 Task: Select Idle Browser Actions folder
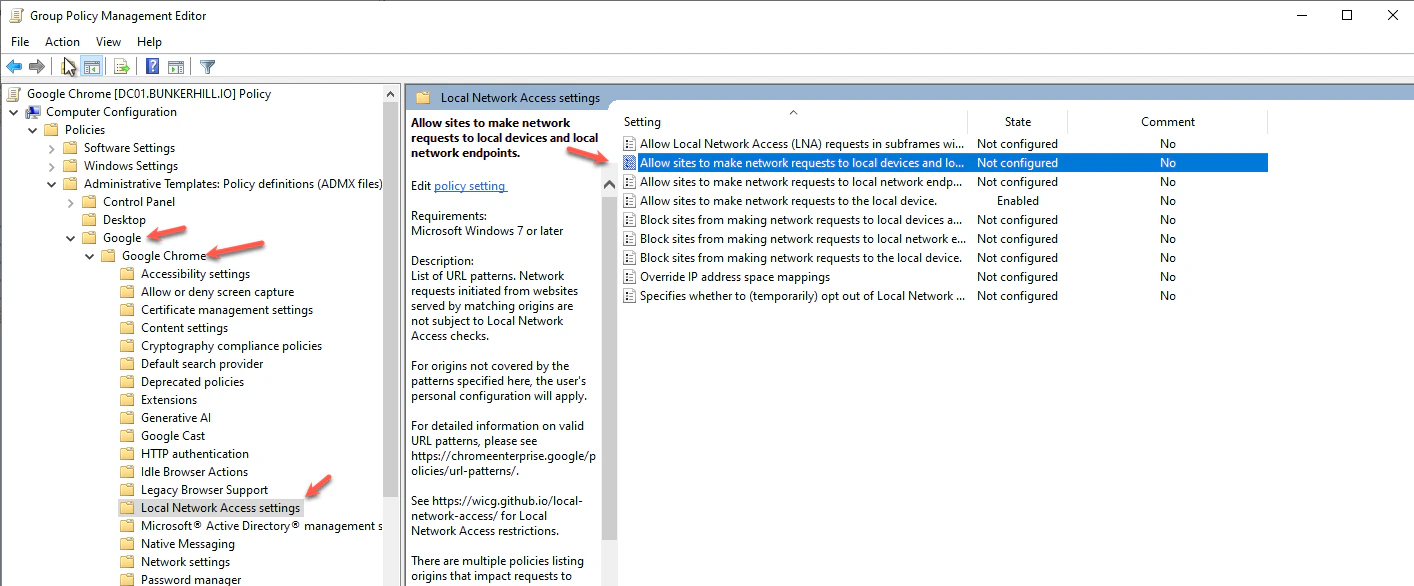(194, 472)
